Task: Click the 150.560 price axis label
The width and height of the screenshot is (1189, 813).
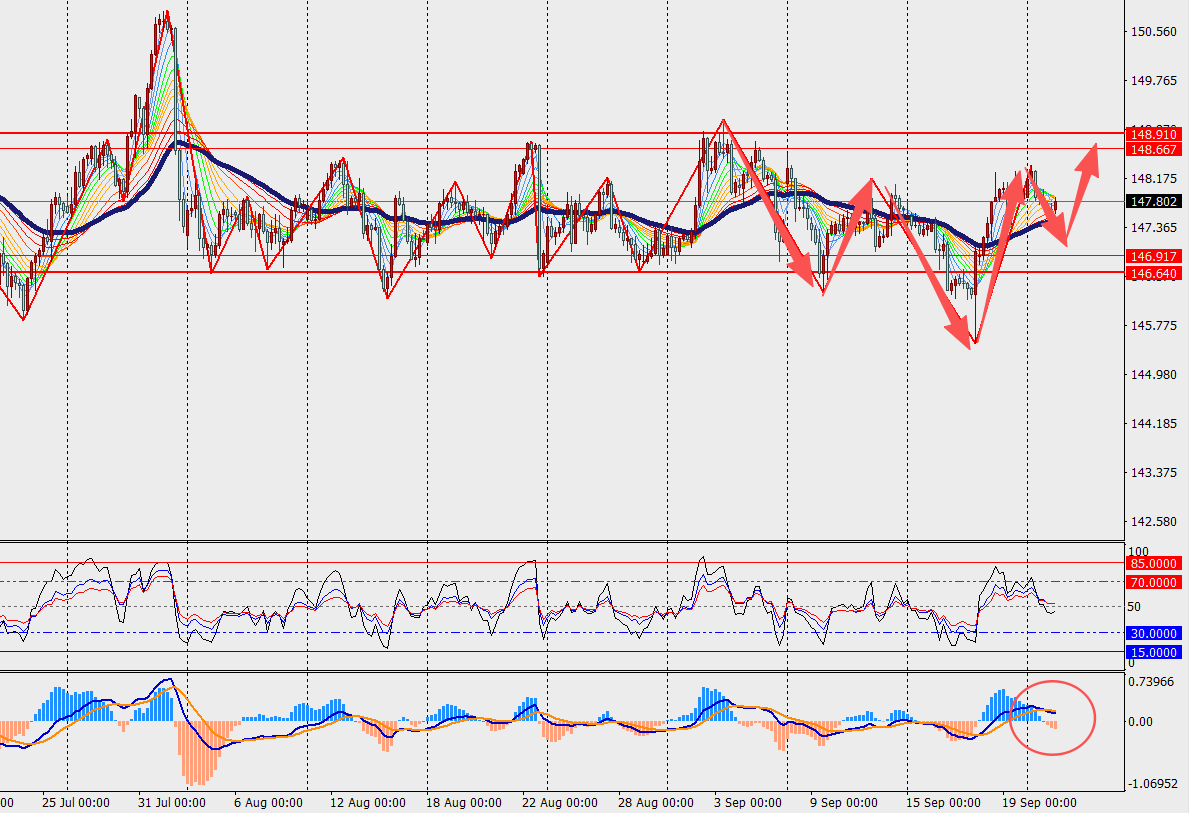Action: (1153, 32)
